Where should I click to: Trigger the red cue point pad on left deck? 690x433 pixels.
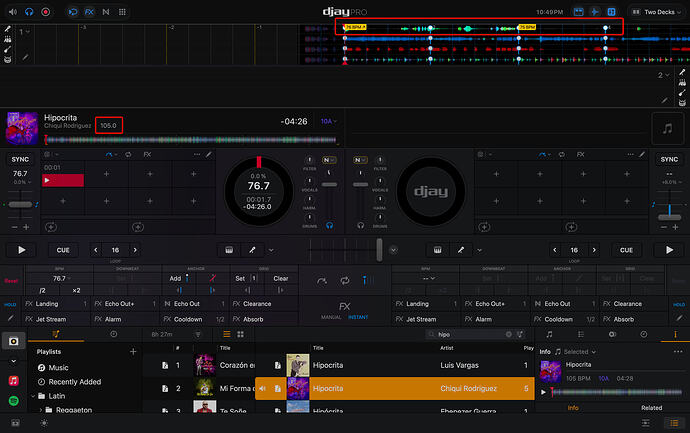(63, 180)
